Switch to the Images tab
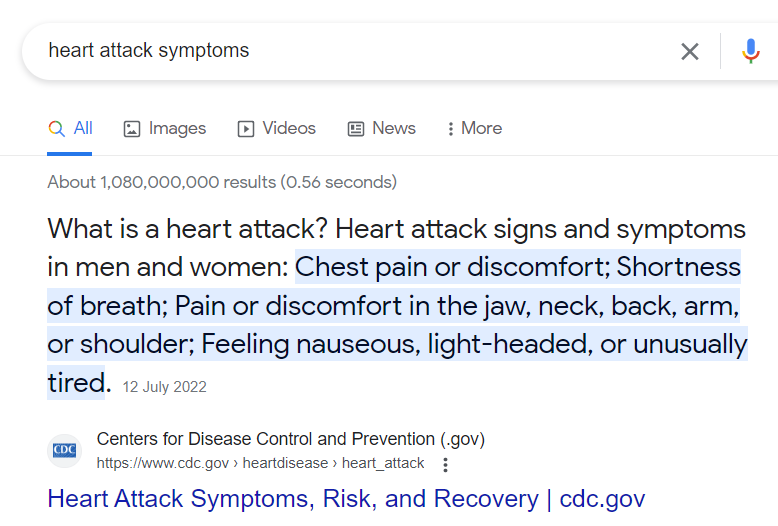Screen dimensions: 778x526 177,129
